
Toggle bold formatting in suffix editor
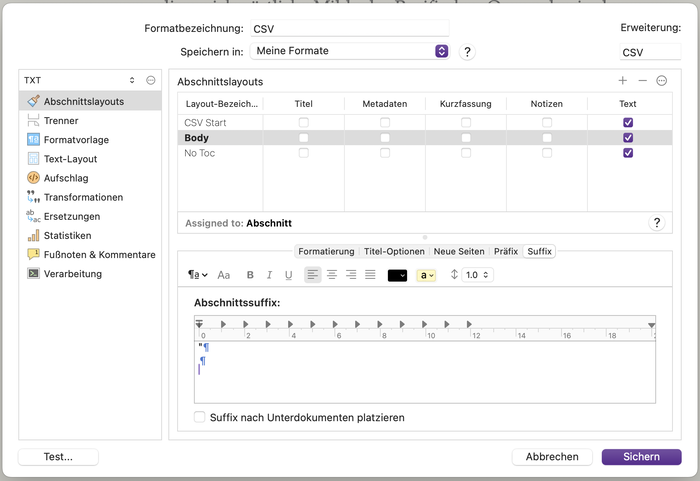point(250,275)
